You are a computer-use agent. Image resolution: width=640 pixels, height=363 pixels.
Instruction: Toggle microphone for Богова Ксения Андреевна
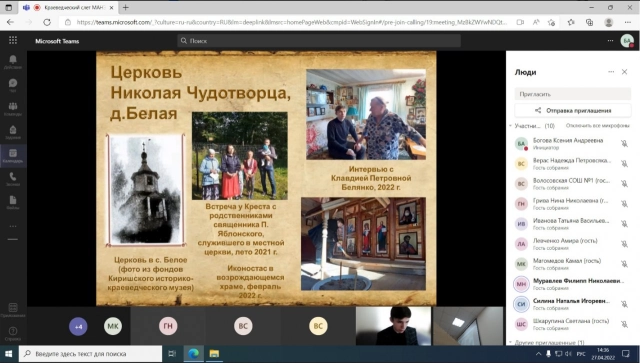point(624,144)
